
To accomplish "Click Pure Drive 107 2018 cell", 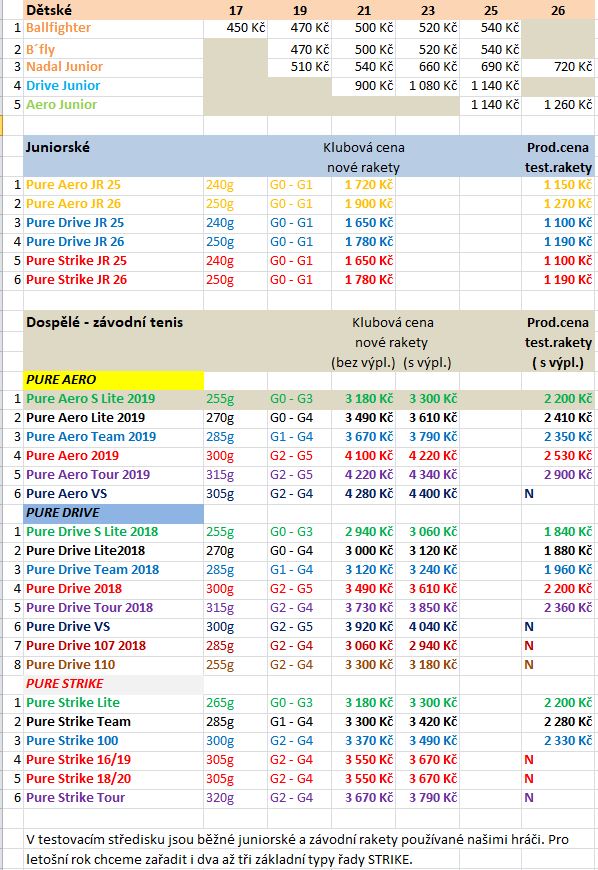I will click(x=113, y=646).
